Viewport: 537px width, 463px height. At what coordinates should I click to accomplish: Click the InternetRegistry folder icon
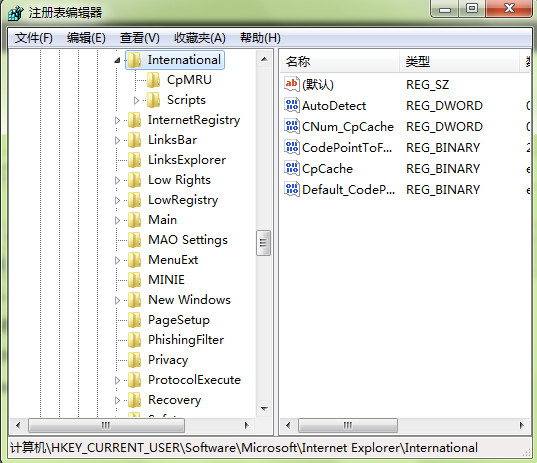(134, 120)
